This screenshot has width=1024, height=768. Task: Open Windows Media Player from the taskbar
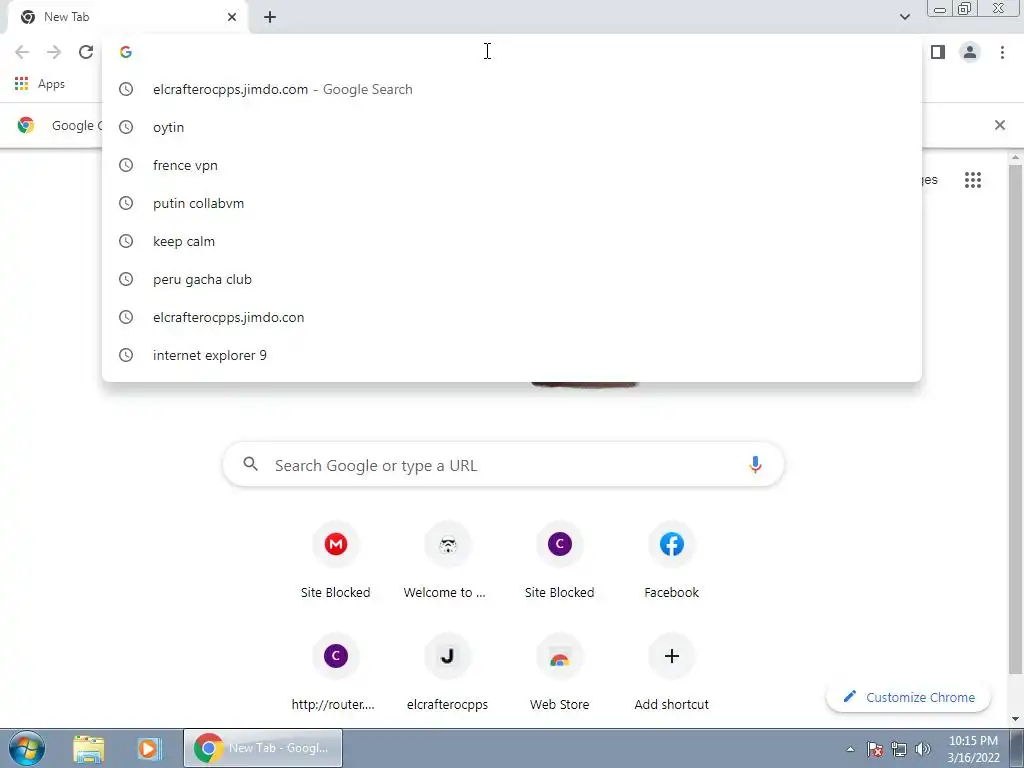[149, 748]
